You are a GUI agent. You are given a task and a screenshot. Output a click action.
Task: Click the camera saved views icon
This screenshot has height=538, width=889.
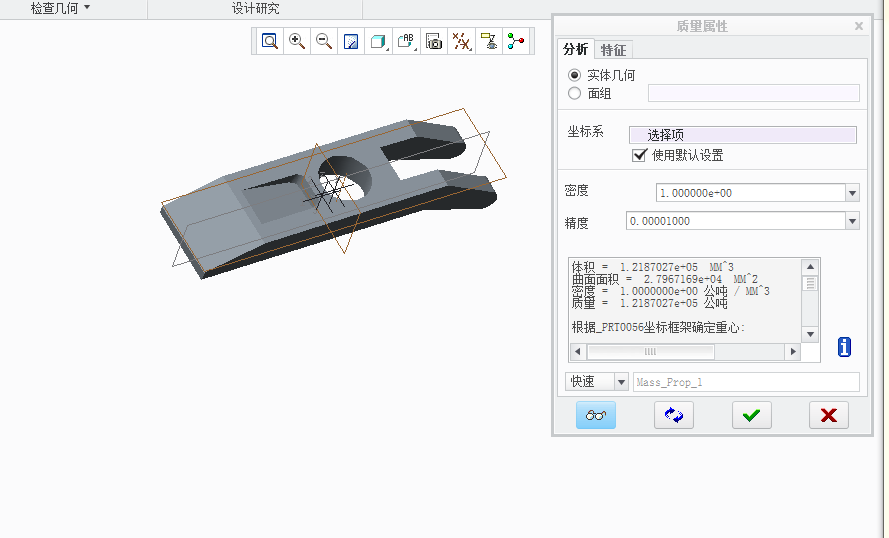click(x=433, y=41)
